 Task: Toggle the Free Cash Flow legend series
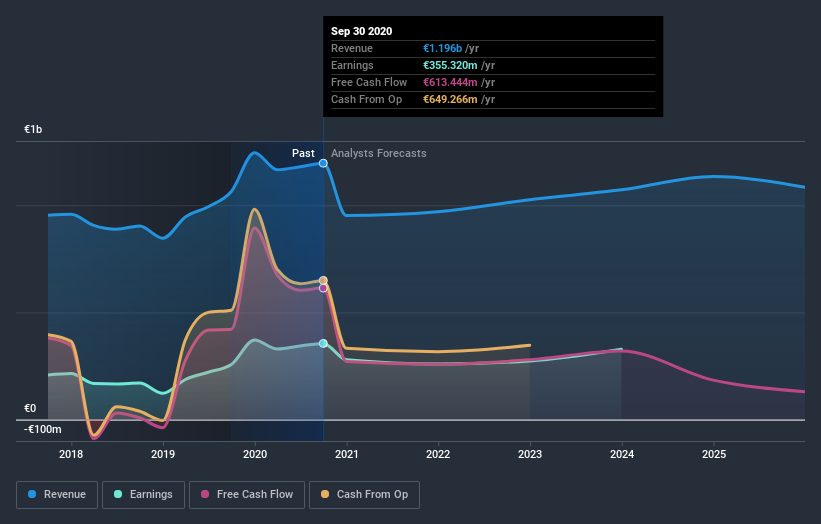point(247,495)
